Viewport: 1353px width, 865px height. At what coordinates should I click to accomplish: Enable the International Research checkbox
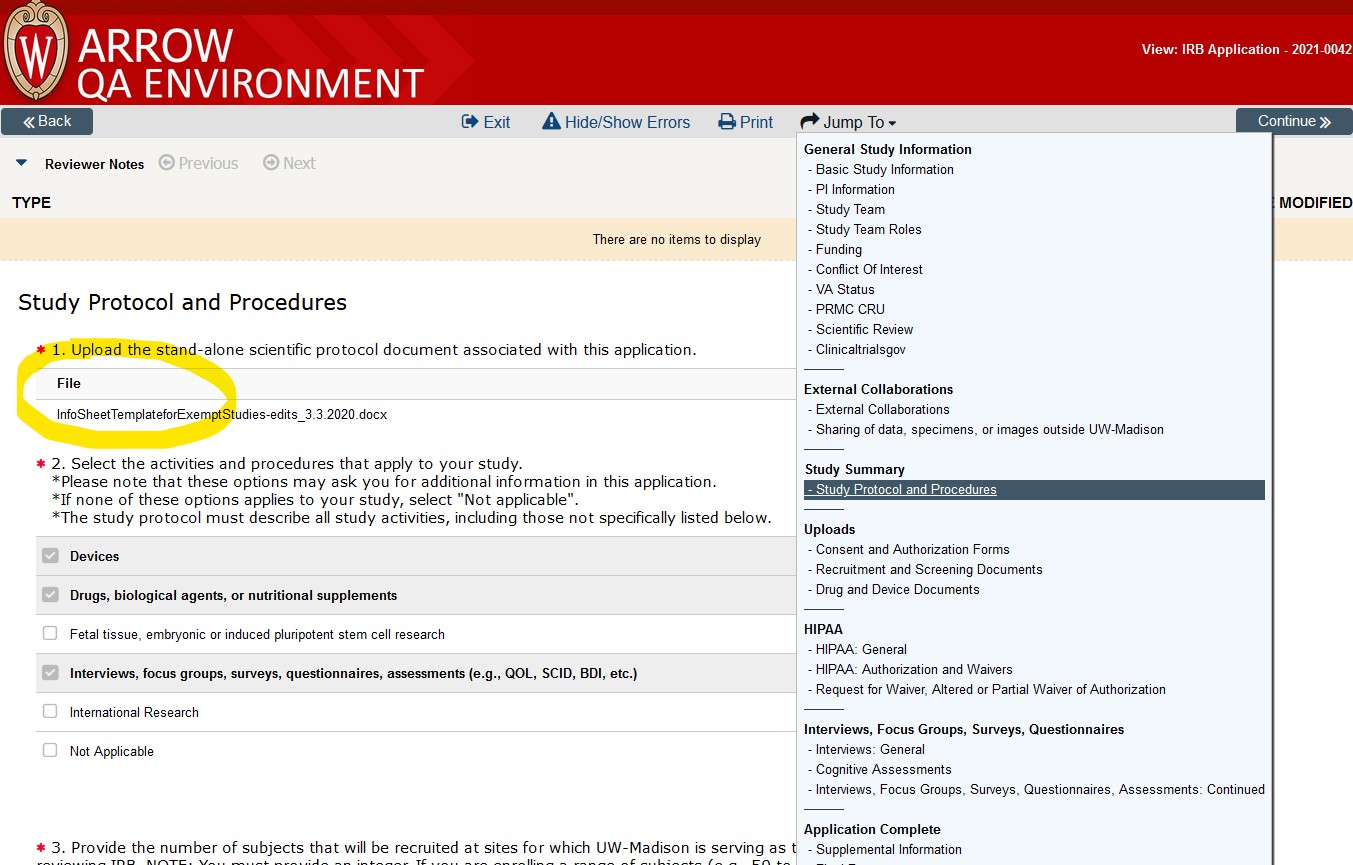click(x=50, y=712)
